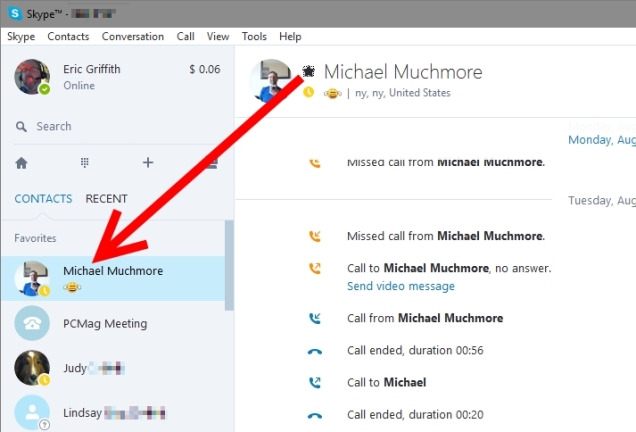Click the blue outgoing call icon
Screen dimensions: 636x432
pyautogui.click(x=315, y=383)
